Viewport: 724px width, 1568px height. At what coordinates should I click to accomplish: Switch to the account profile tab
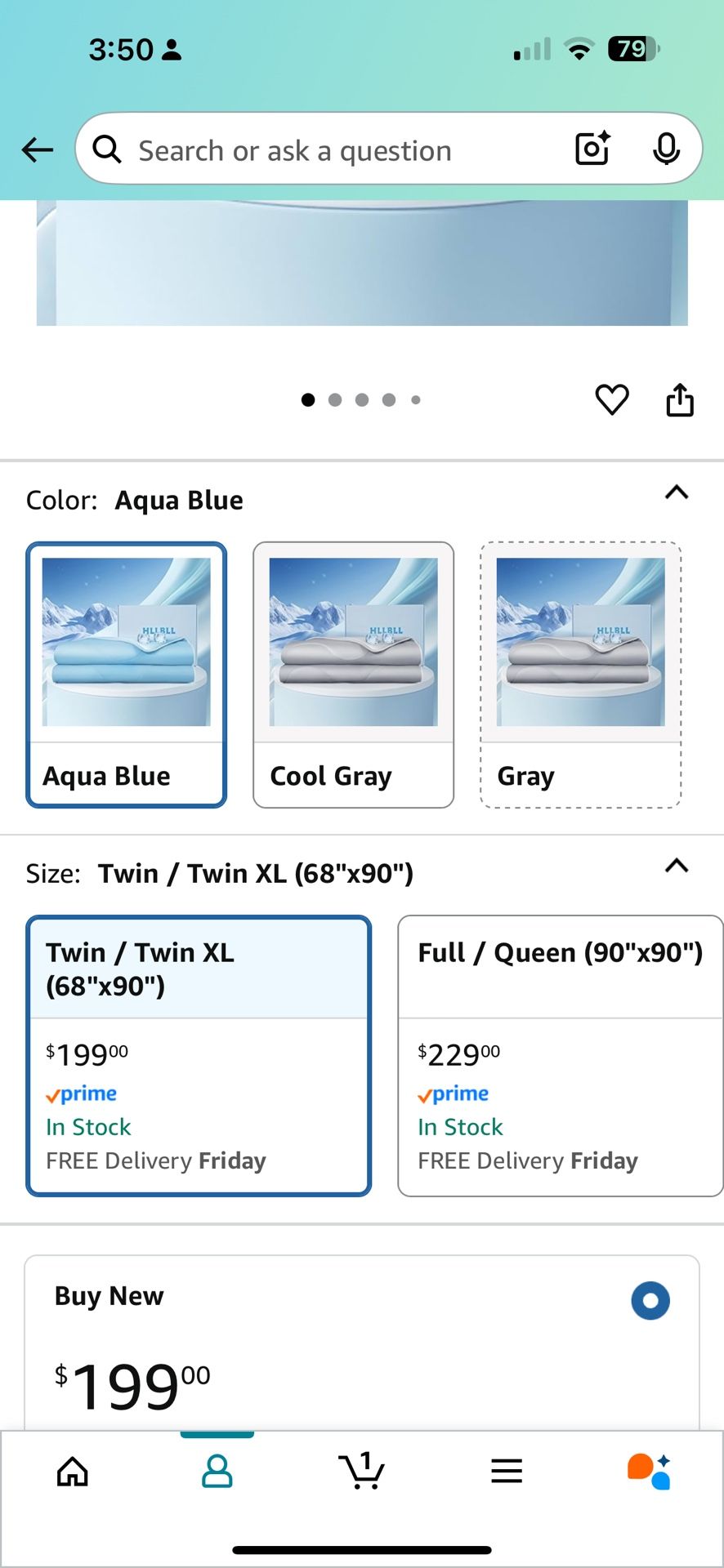coord(217,1471)
